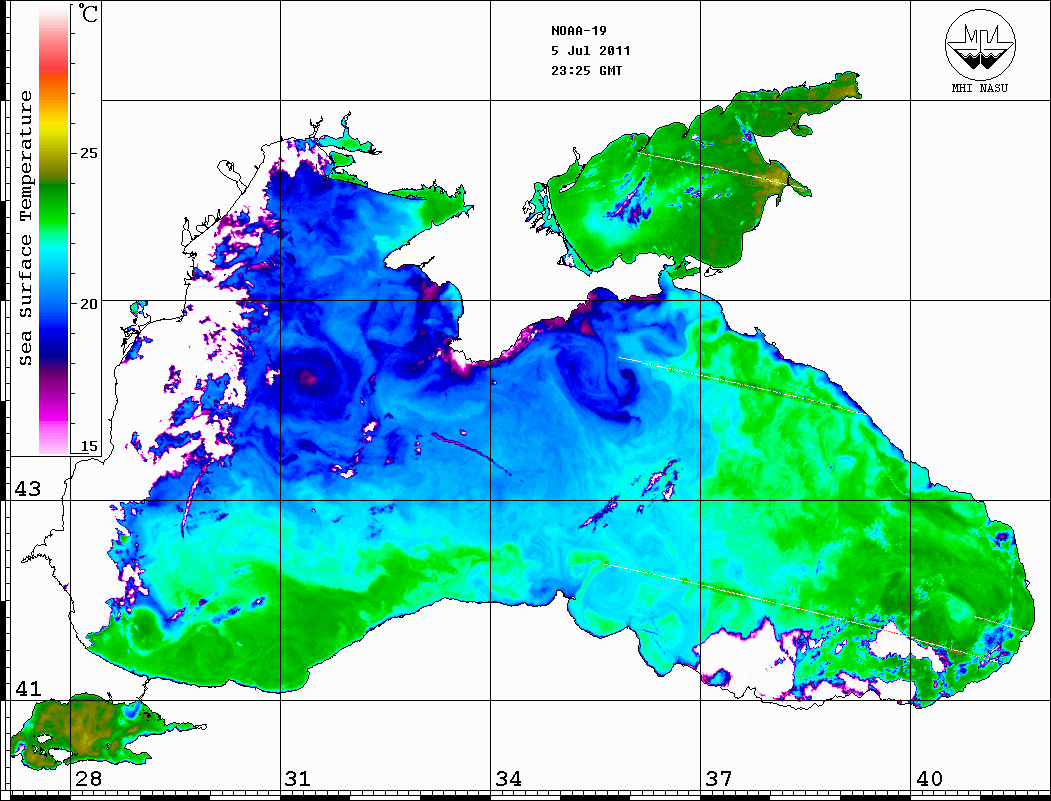Click the "Sea Surface Temperature" vertical label
This screenshot has height=801, width=1051.
click(25, 229)
